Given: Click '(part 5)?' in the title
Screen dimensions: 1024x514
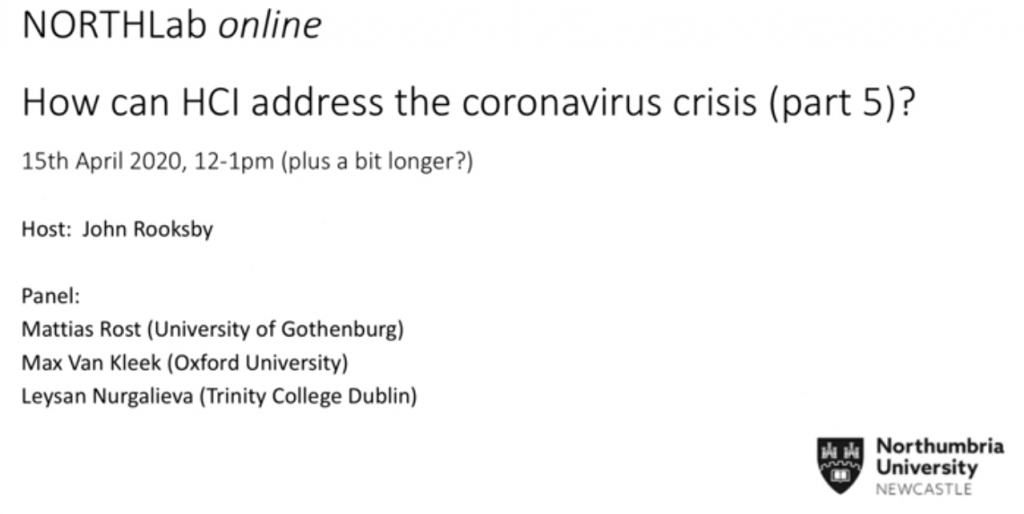Looking at the screenshot, I should [842, 104].
